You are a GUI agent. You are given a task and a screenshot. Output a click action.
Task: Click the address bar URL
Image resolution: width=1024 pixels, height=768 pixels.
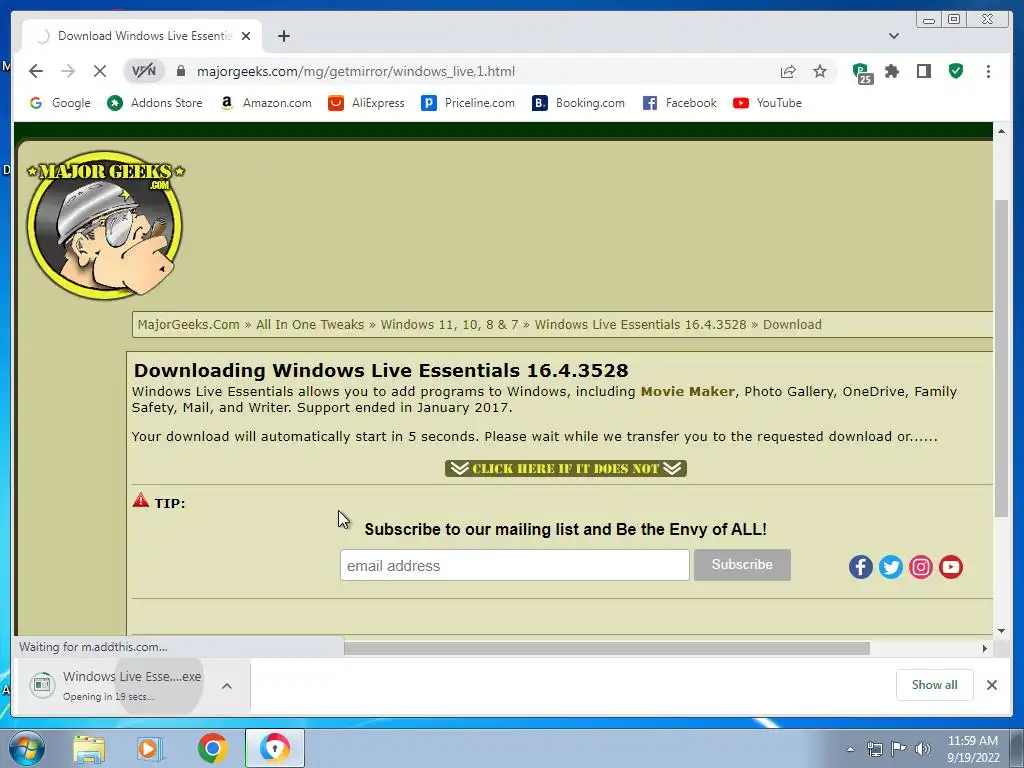[x=356, y=71]
